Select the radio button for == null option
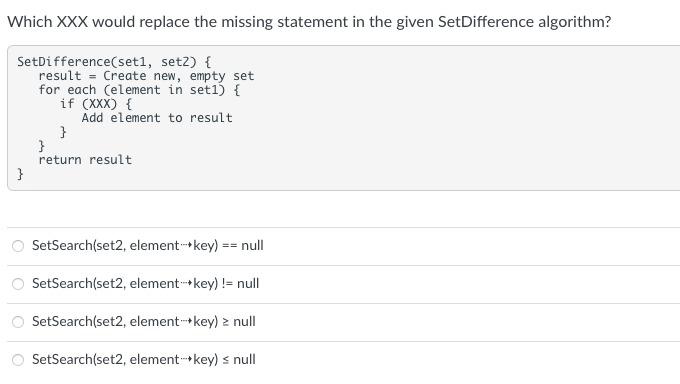Image resolution: width=680 pixels, height=384 pixels. point(18,246)
